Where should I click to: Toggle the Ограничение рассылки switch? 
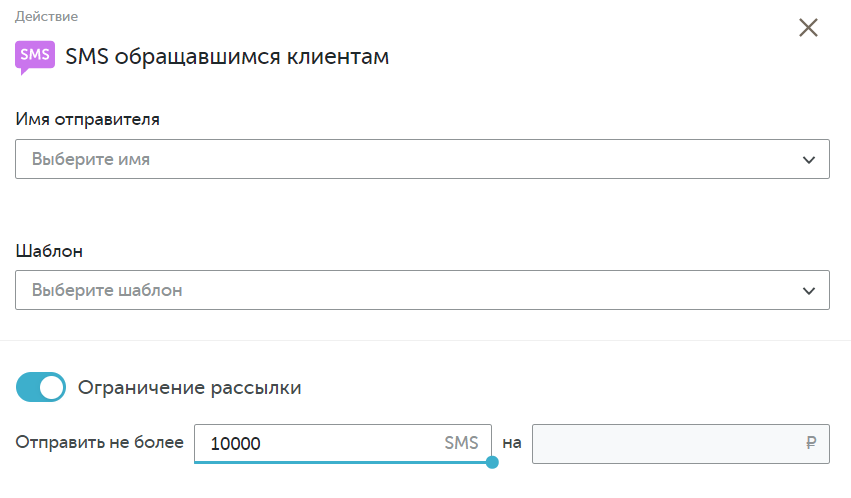coord(41,387)
